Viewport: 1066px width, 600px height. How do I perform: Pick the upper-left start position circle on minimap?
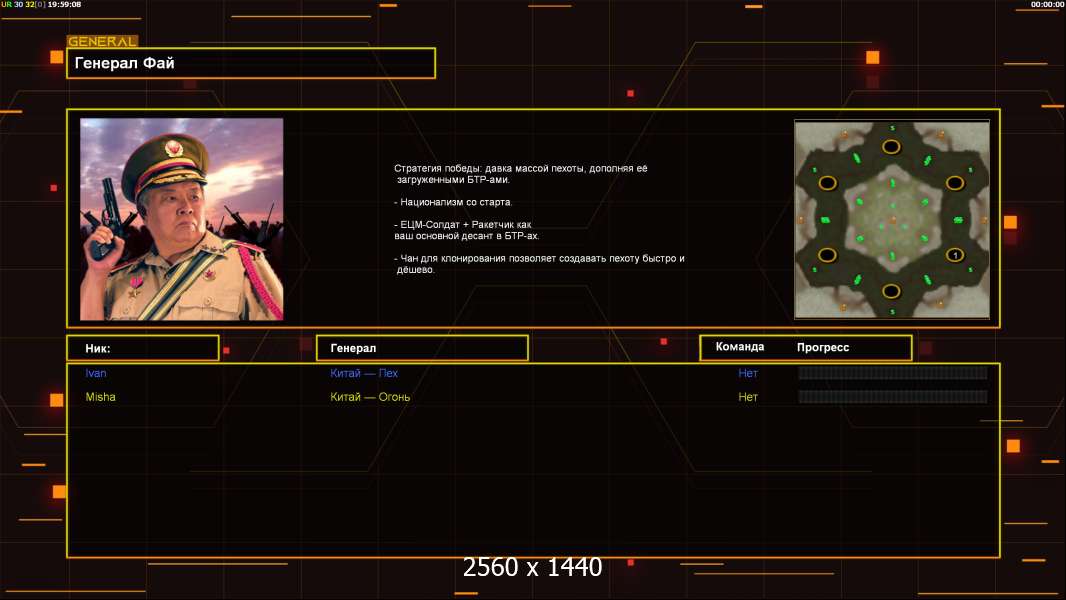[x=827, y=183]
